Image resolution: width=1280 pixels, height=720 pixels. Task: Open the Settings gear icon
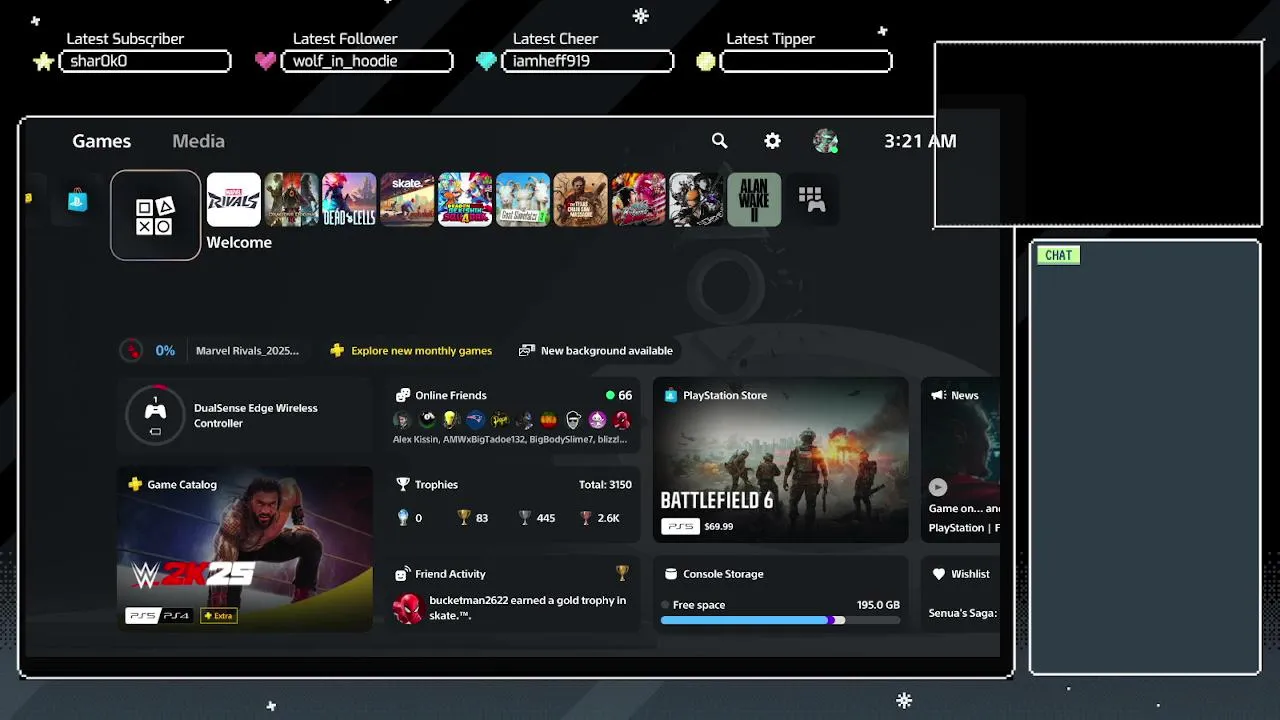click(x=772, y=141)
